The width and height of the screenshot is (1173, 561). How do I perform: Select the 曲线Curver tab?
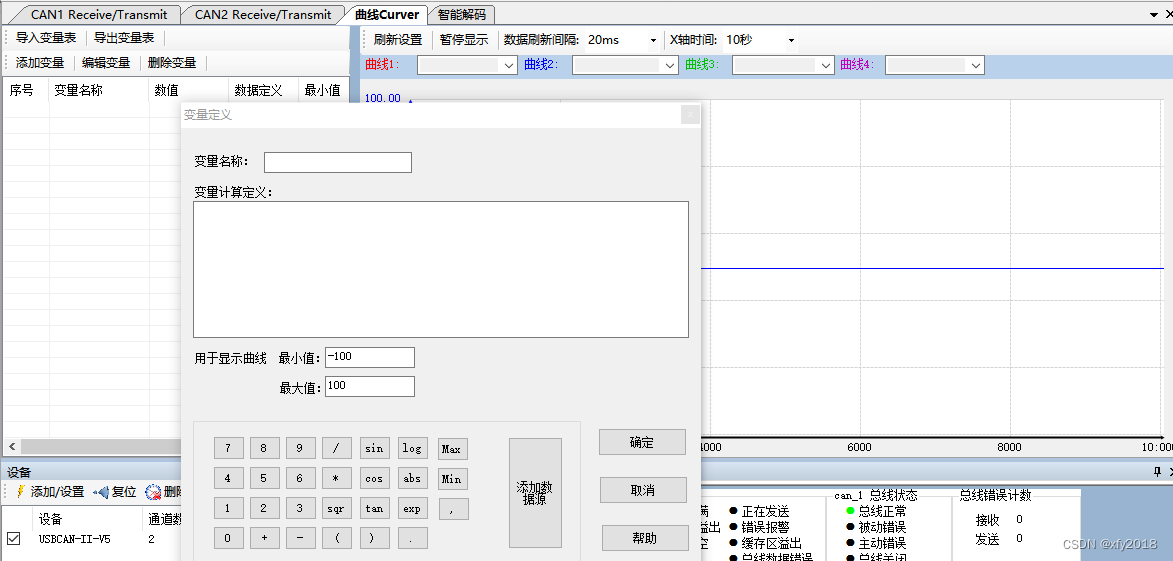coord(387,14)
